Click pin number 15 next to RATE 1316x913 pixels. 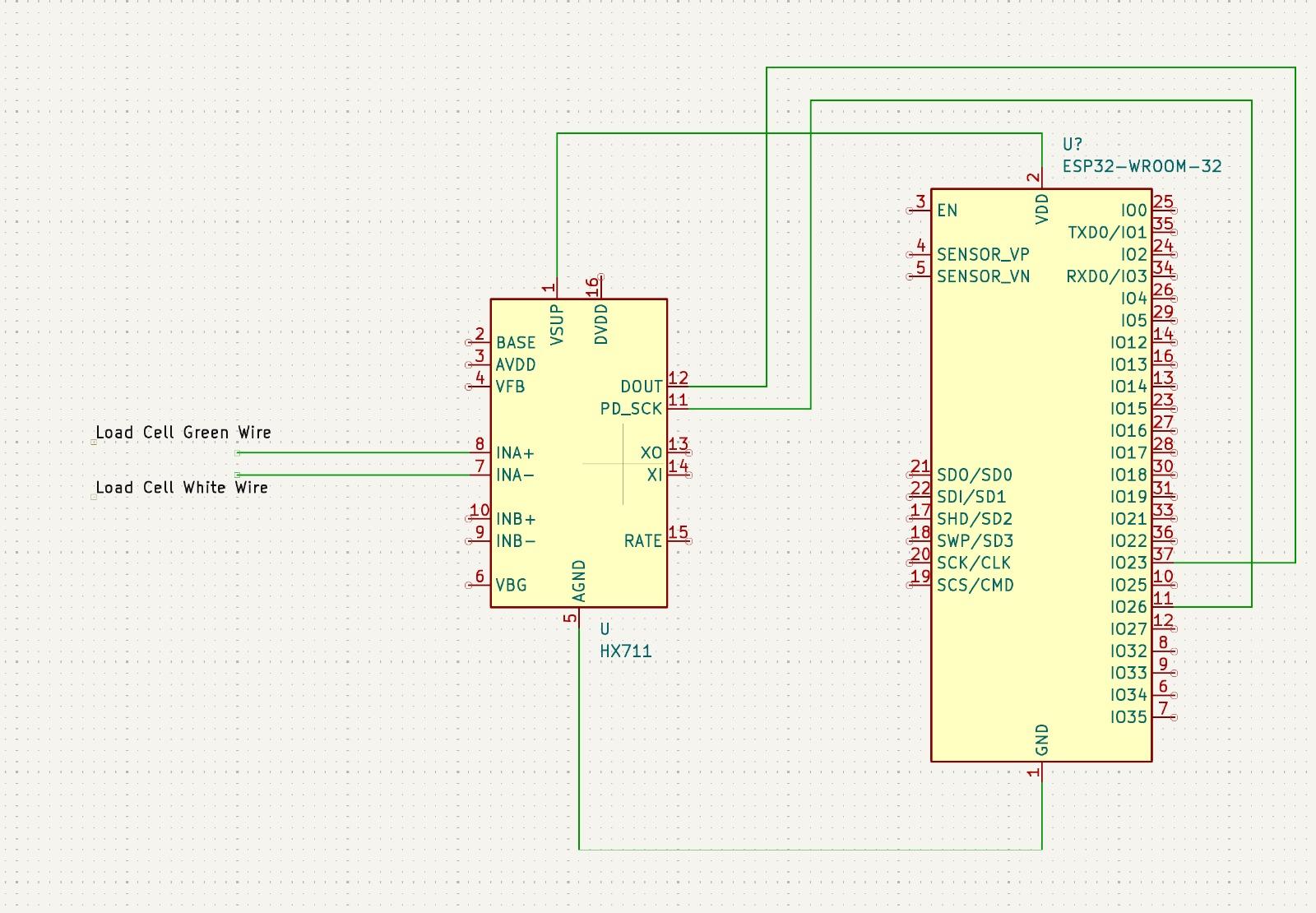tap(679, 532)
